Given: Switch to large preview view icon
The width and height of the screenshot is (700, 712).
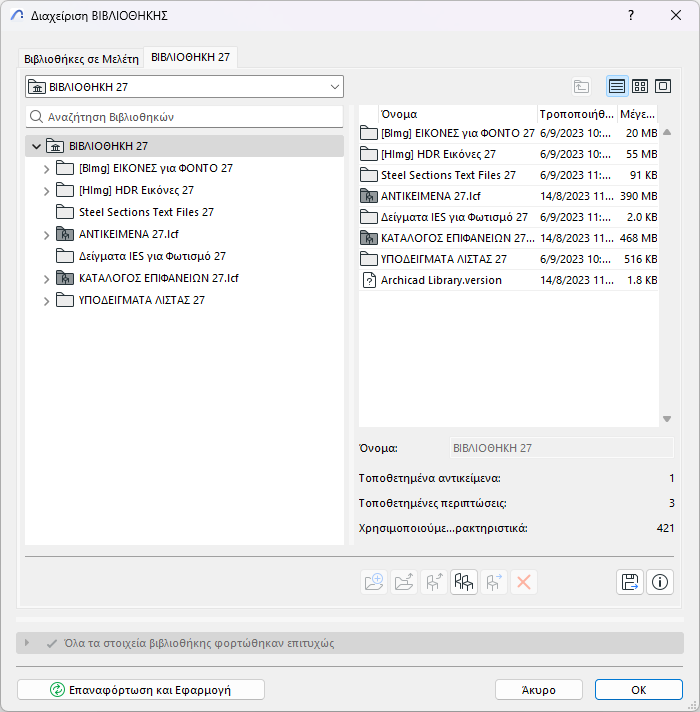Looking at the screenshot, I should point(663,86).
